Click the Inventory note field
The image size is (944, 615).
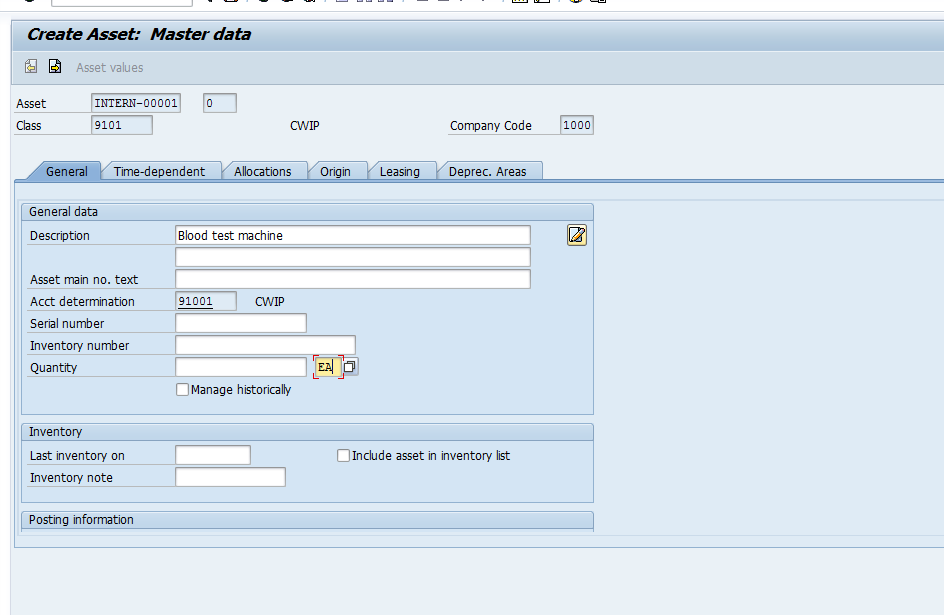(231, 477)
